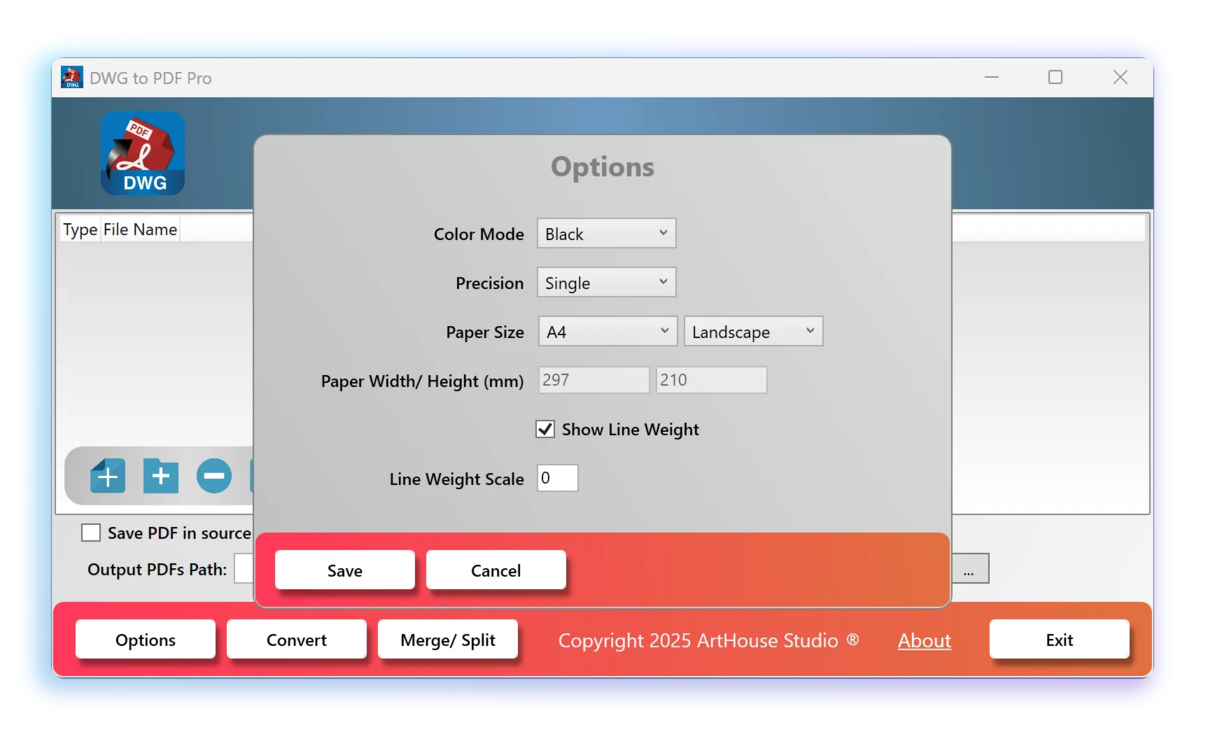Open the A4 paper size dropdown
Image resolution: width=1222 pixels, height=746 pixels.
pos(607,331)
